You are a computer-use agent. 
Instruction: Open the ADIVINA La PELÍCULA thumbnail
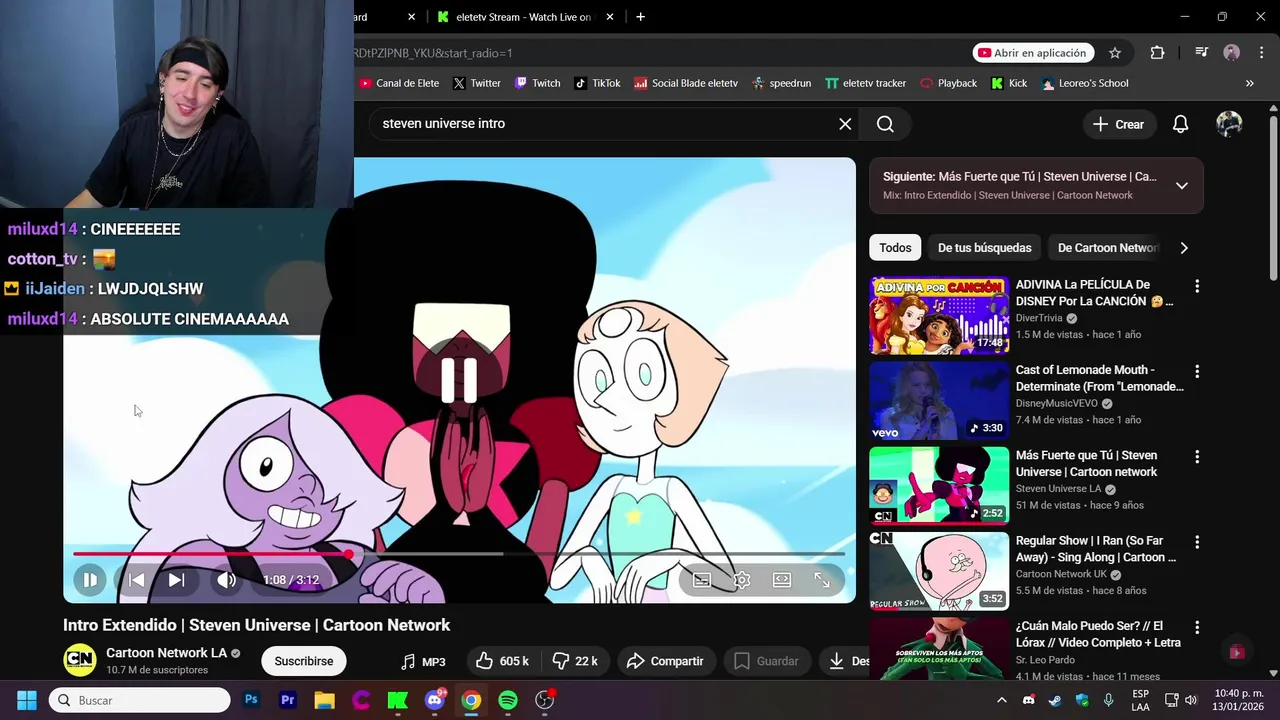[x=939, y=316]
